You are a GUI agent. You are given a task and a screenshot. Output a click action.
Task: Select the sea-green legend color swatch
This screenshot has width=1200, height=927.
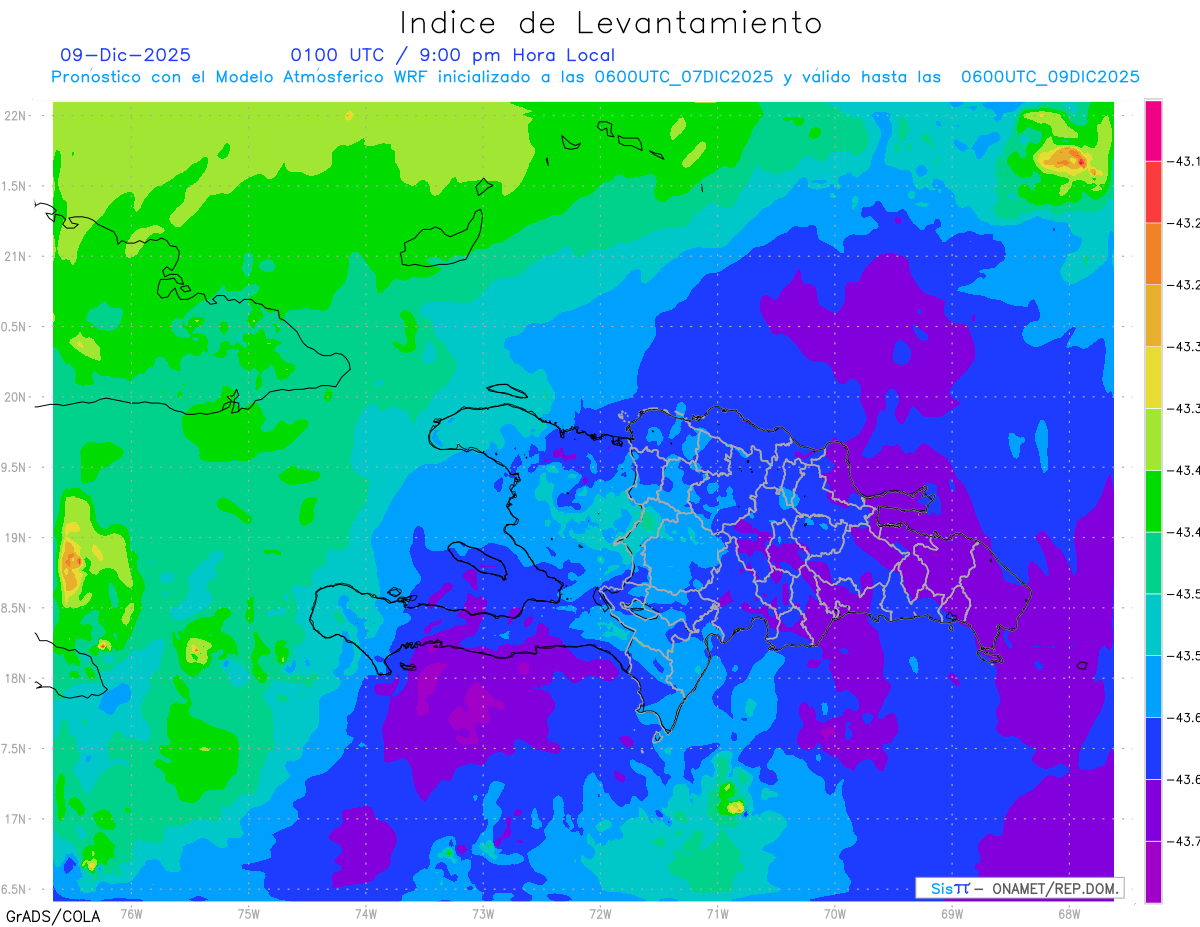click(1153, 563)
